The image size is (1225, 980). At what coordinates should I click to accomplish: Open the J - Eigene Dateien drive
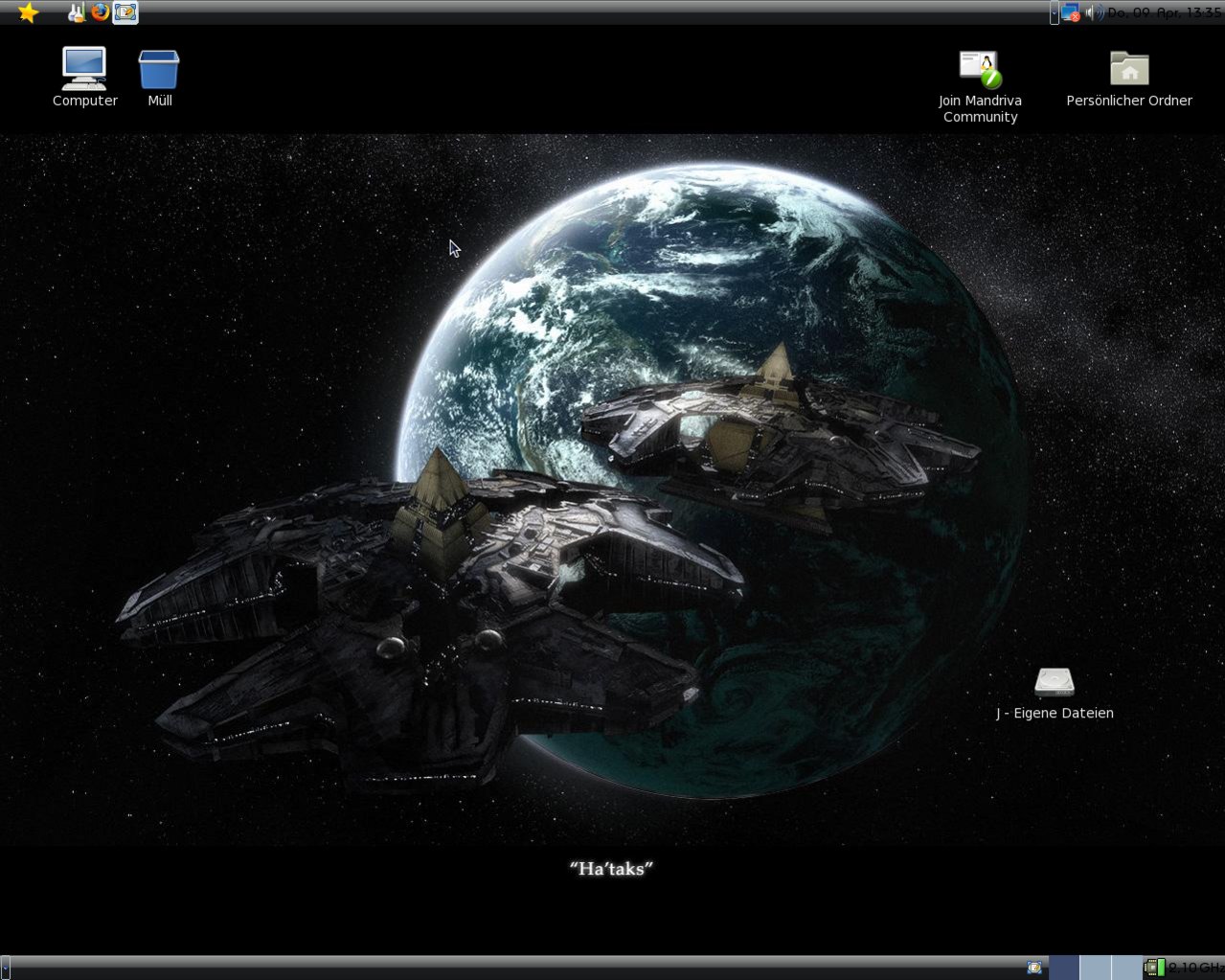[x=1055, y=682]
